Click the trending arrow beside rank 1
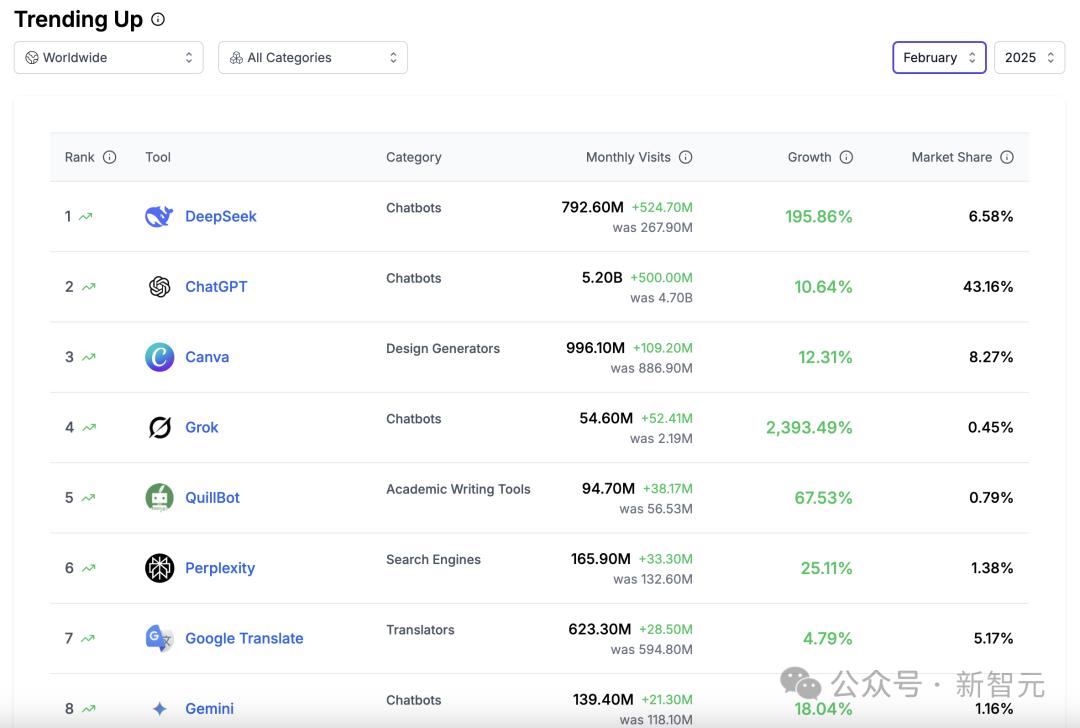The height and width of the screenshot is (728, 1080). tap(85, 216)
